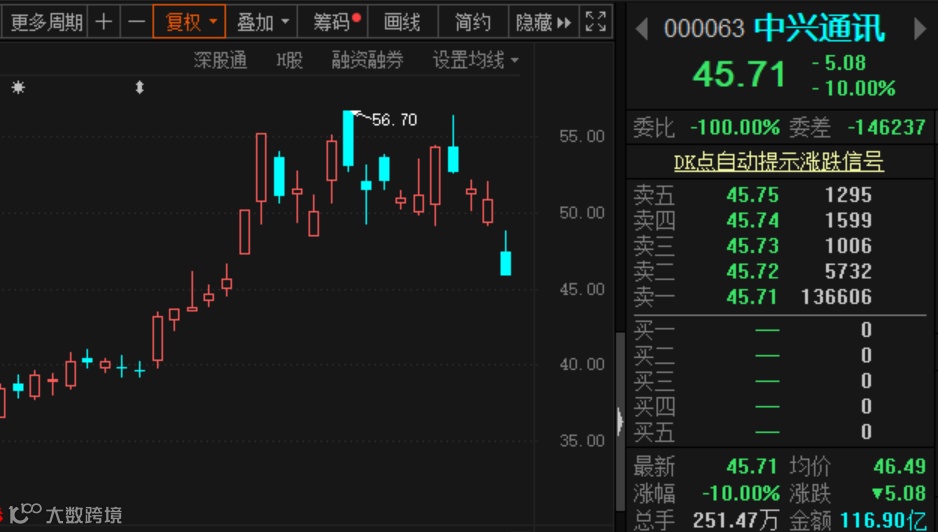Click the 委比 -100.00% value
Screen dimensions: 938x532
pos(735,127)
